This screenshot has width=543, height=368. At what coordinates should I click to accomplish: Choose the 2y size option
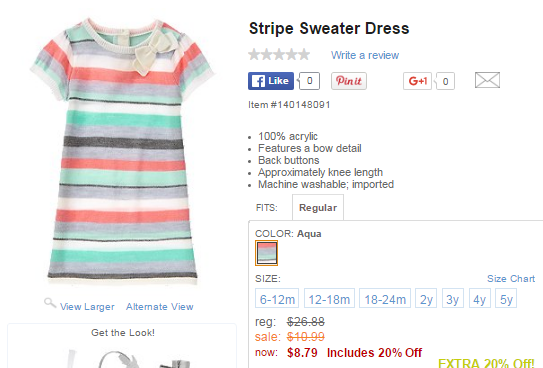426,298
